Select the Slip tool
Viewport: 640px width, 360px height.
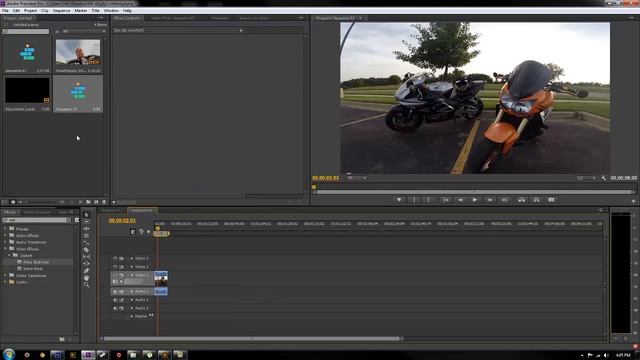coord(87,257)
